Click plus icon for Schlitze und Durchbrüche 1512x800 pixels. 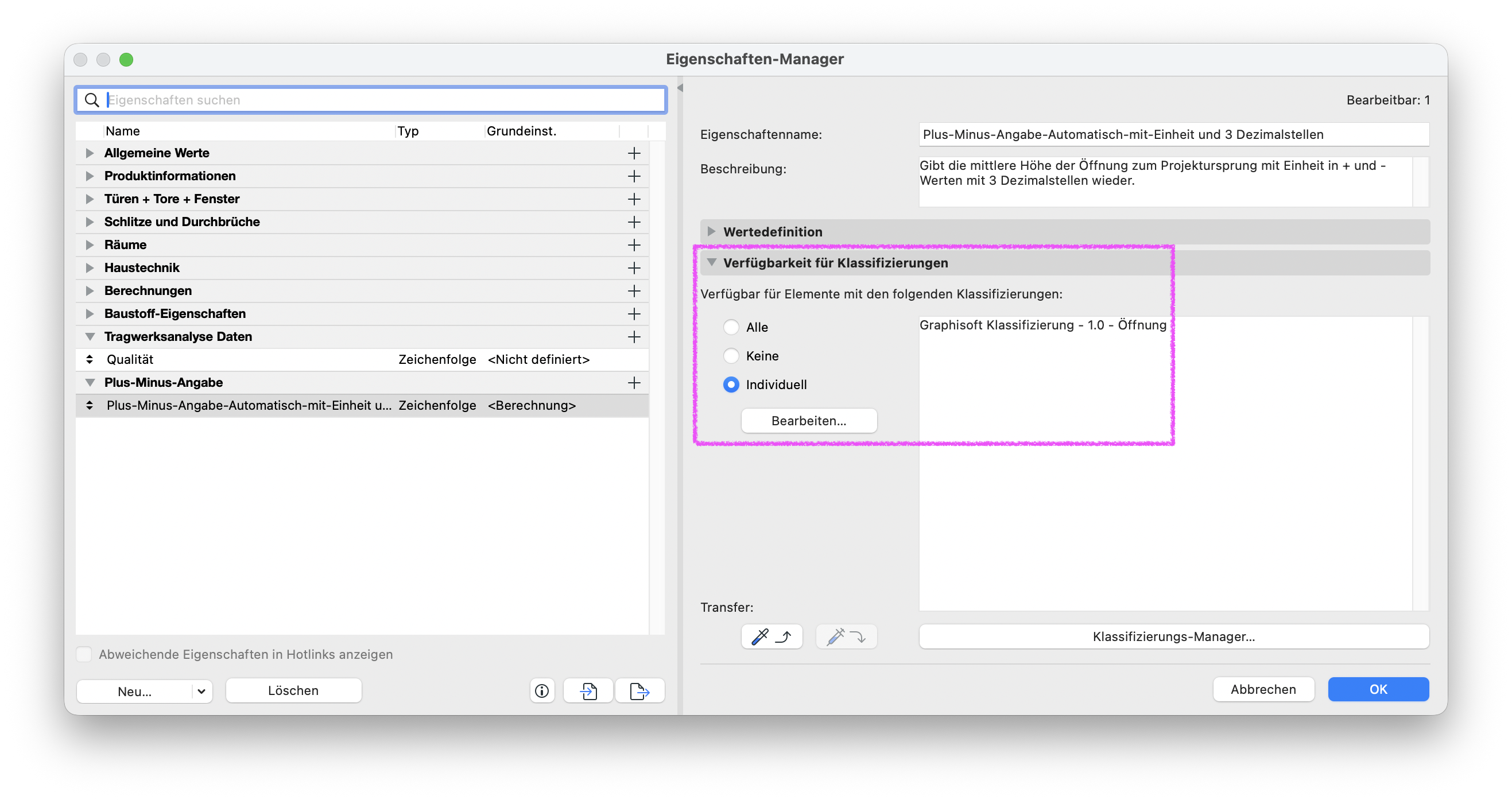633,222
